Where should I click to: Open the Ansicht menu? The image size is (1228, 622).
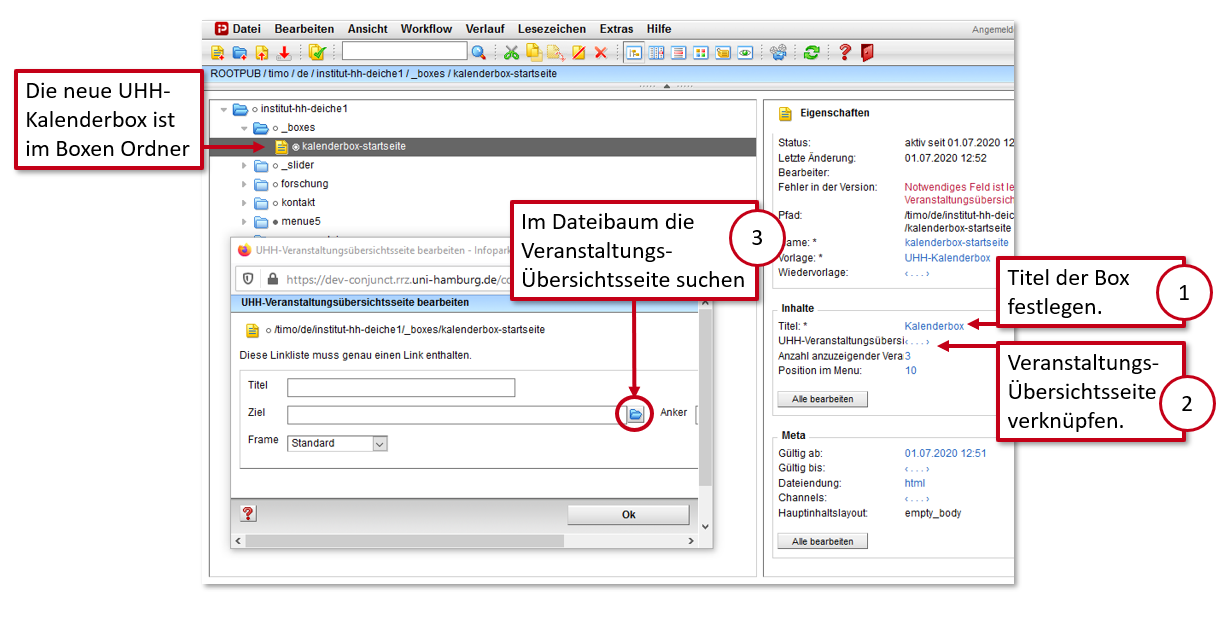pyautogui.click(x=368, y=29)
